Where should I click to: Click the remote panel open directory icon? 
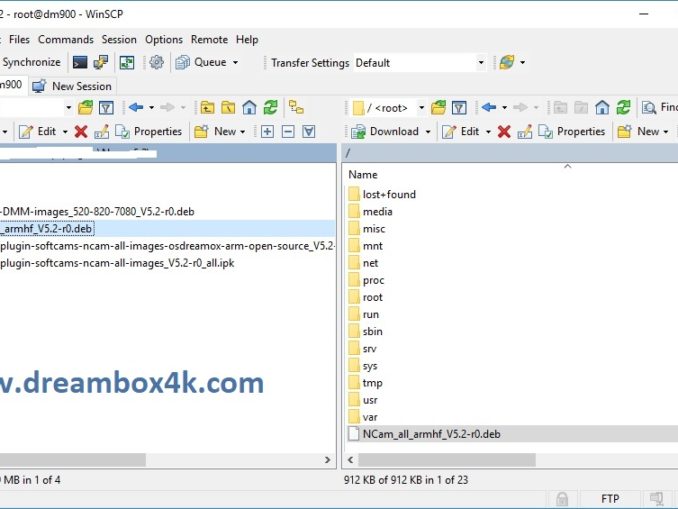[x=438, y=107]
